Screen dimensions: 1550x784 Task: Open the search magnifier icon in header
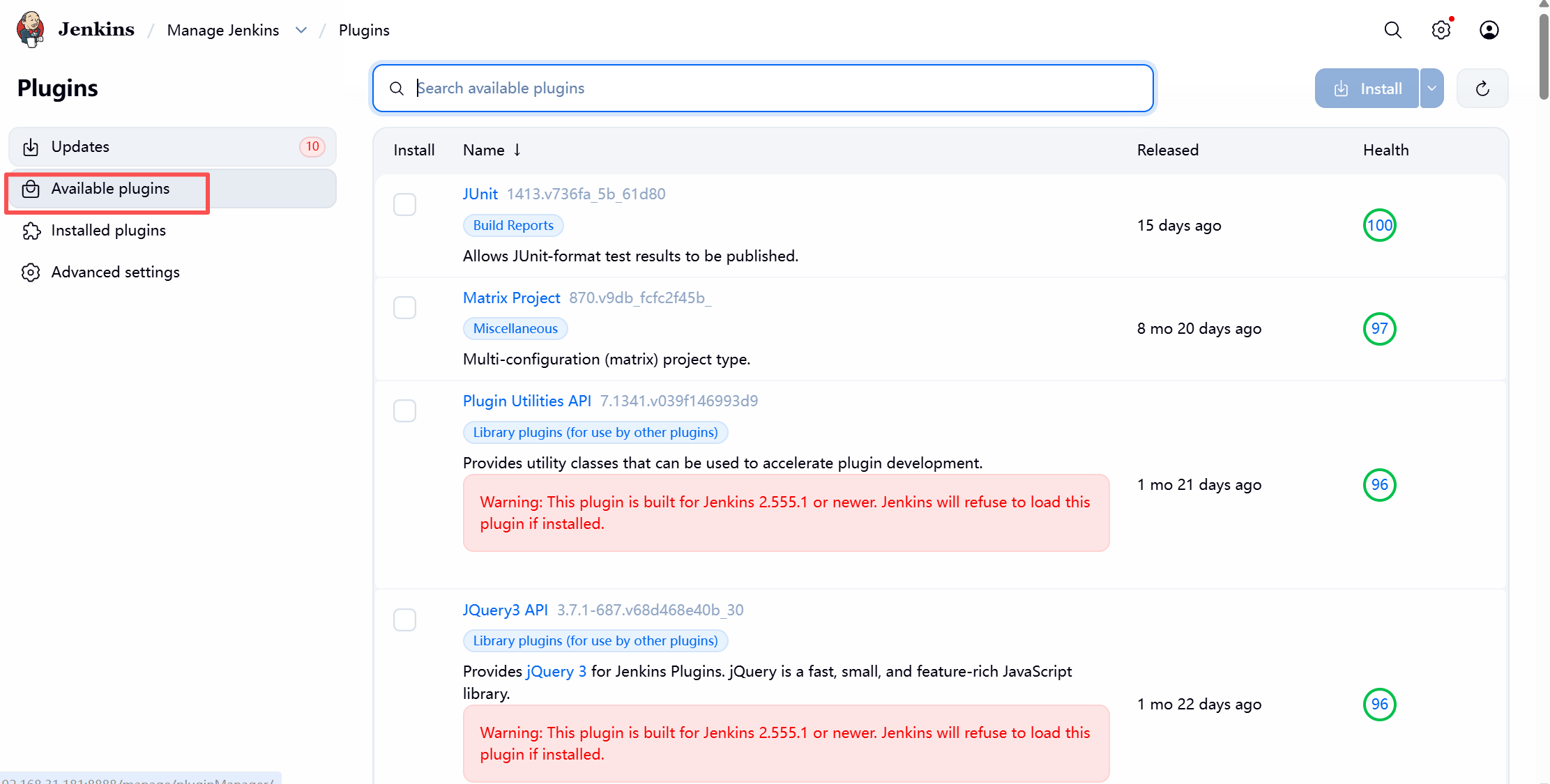(x=1392, y=30)
